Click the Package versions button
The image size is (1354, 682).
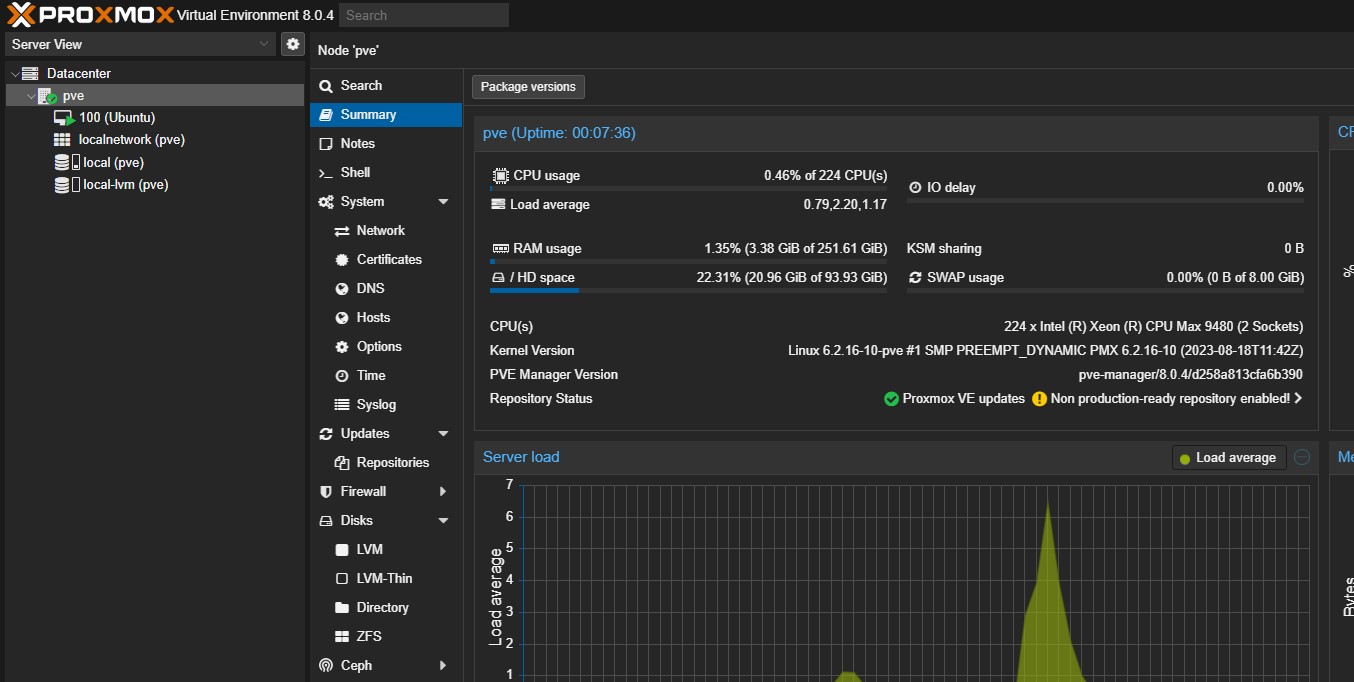pyautogui.click(x=528, y=87)
